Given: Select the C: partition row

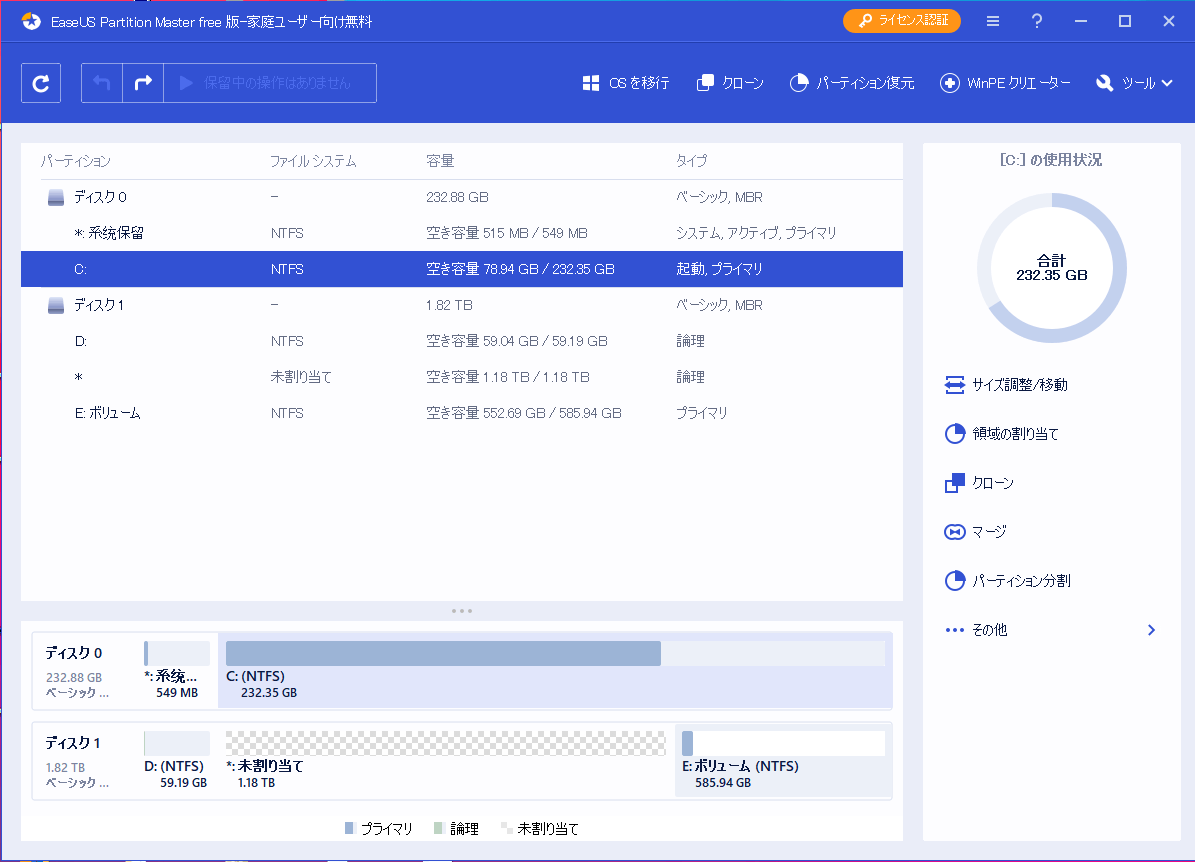Looking at the screenshot, I should pos(462,269).
